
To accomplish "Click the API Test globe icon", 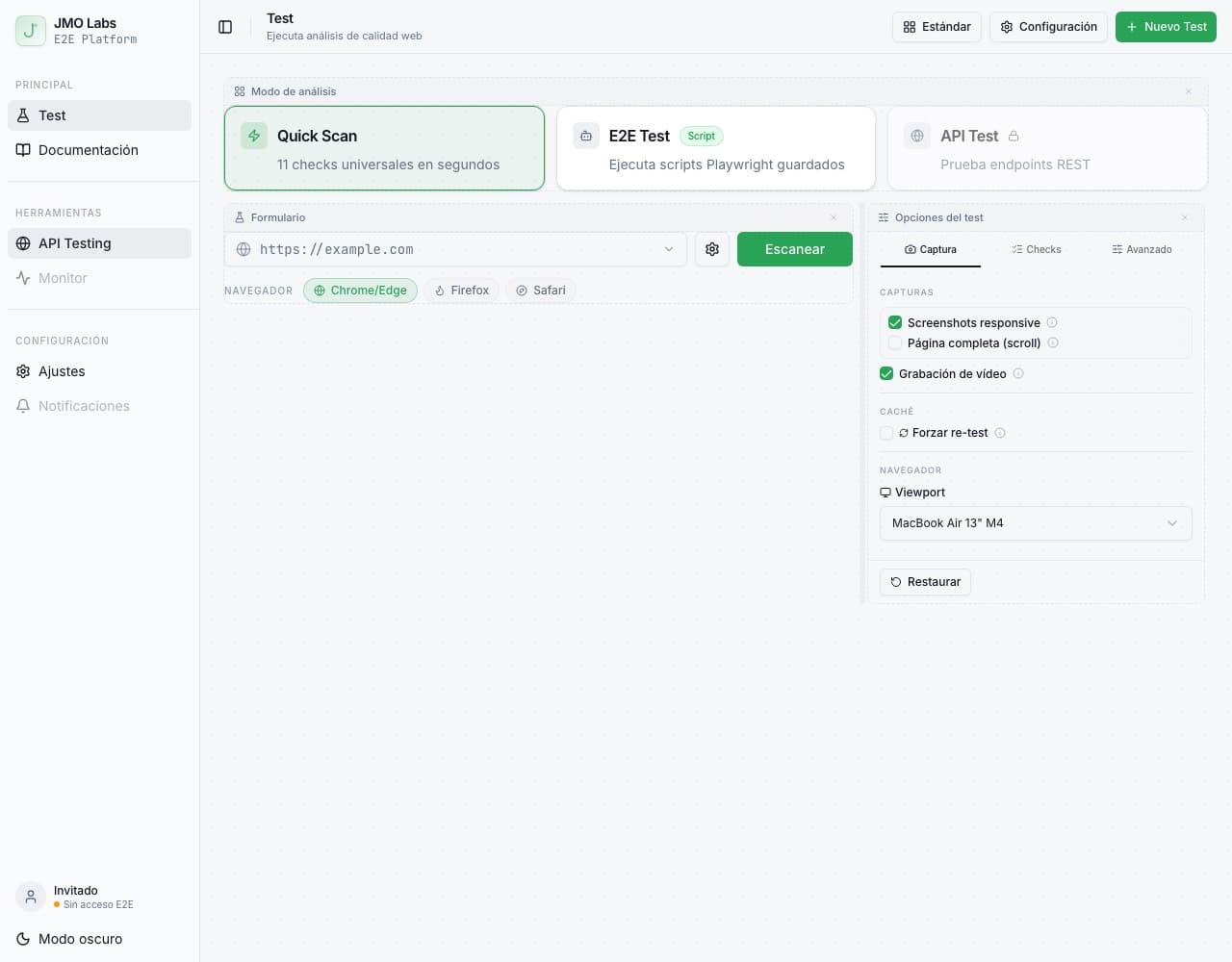I will click(917, 136).
